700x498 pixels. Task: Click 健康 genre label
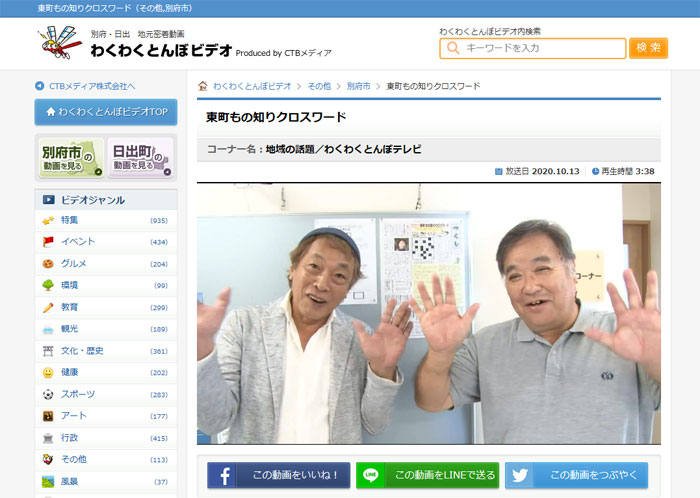click(70, 372)
